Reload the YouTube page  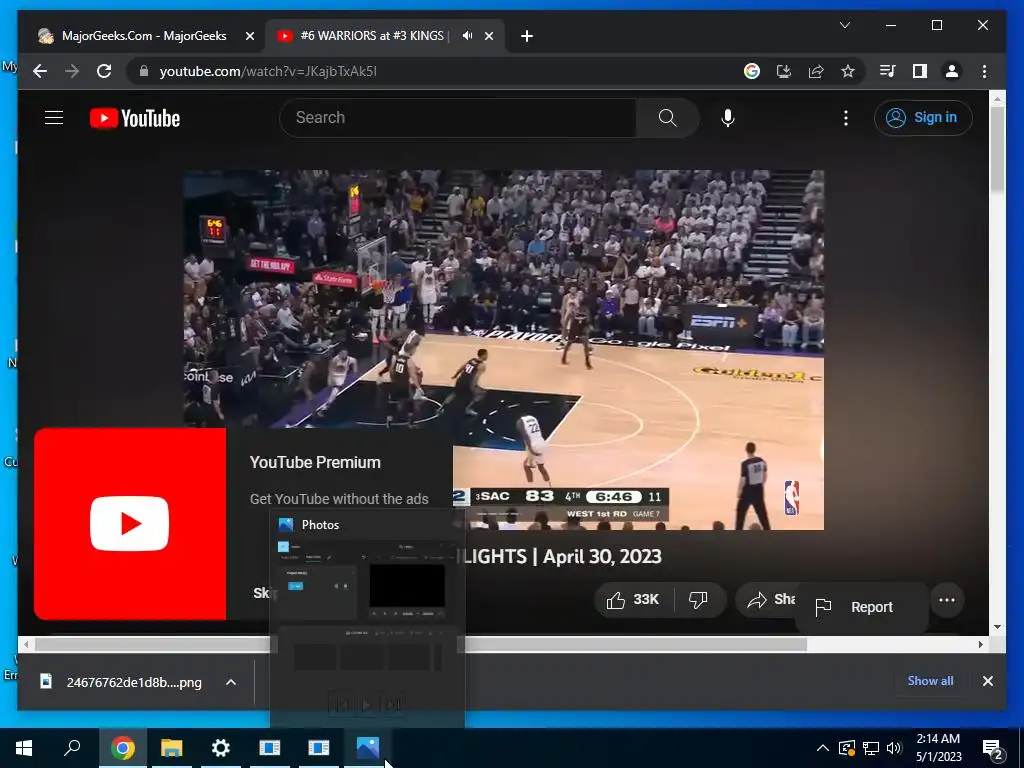[104, 71]
